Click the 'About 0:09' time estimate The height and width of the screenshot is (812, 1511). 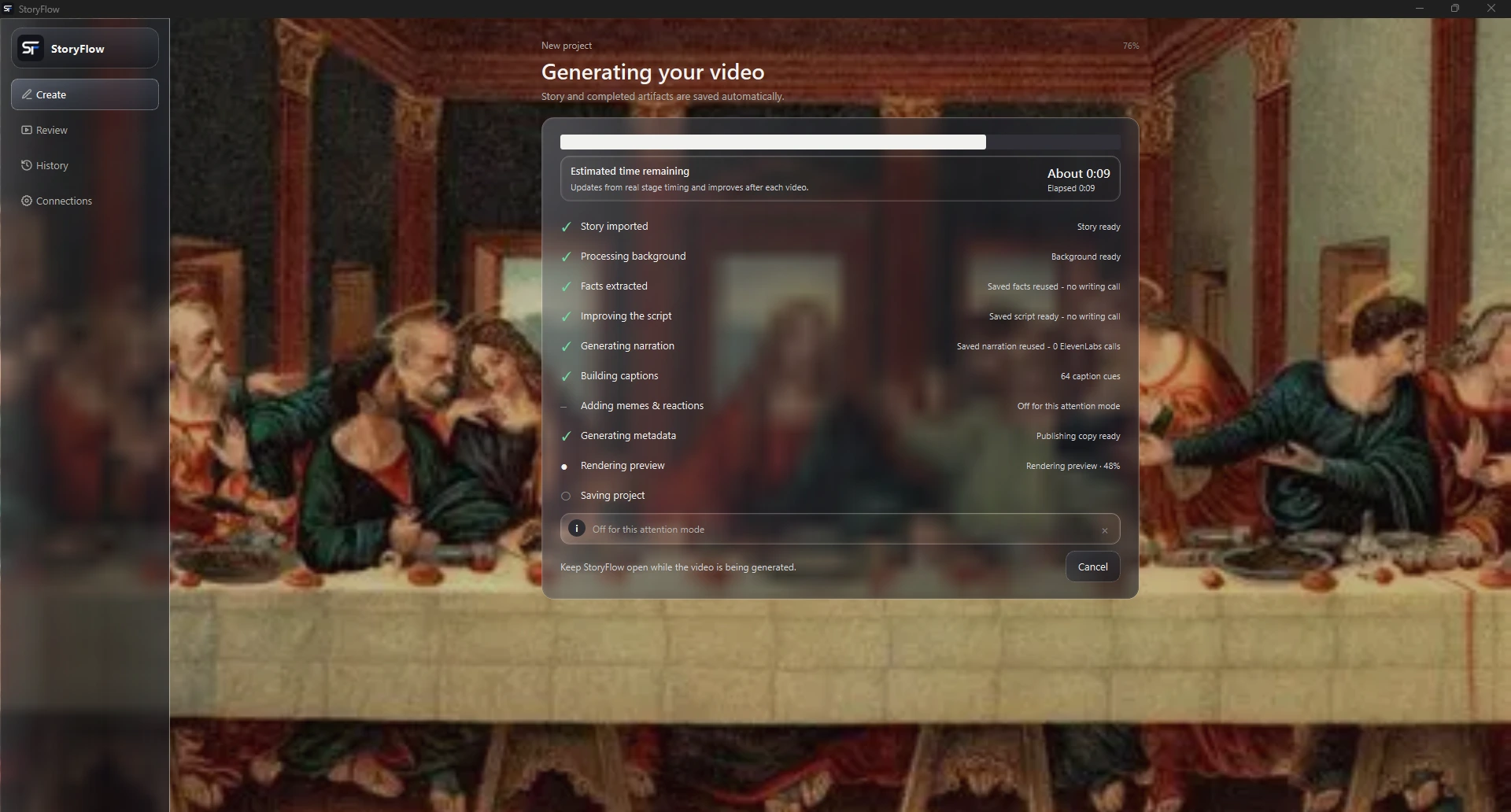(1078, 173)
